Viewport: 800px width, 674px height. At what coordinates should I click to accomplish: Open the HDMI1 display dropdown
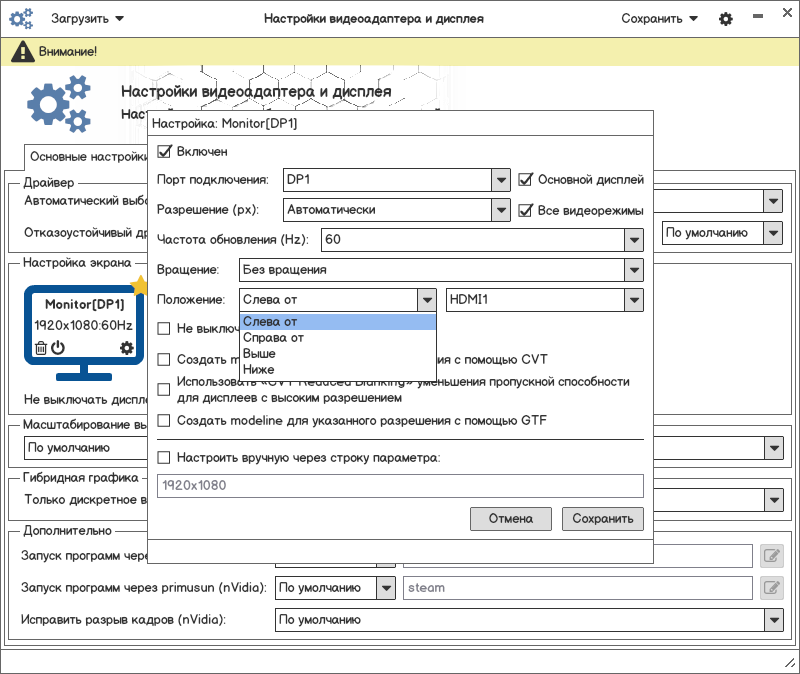(632, 300)
